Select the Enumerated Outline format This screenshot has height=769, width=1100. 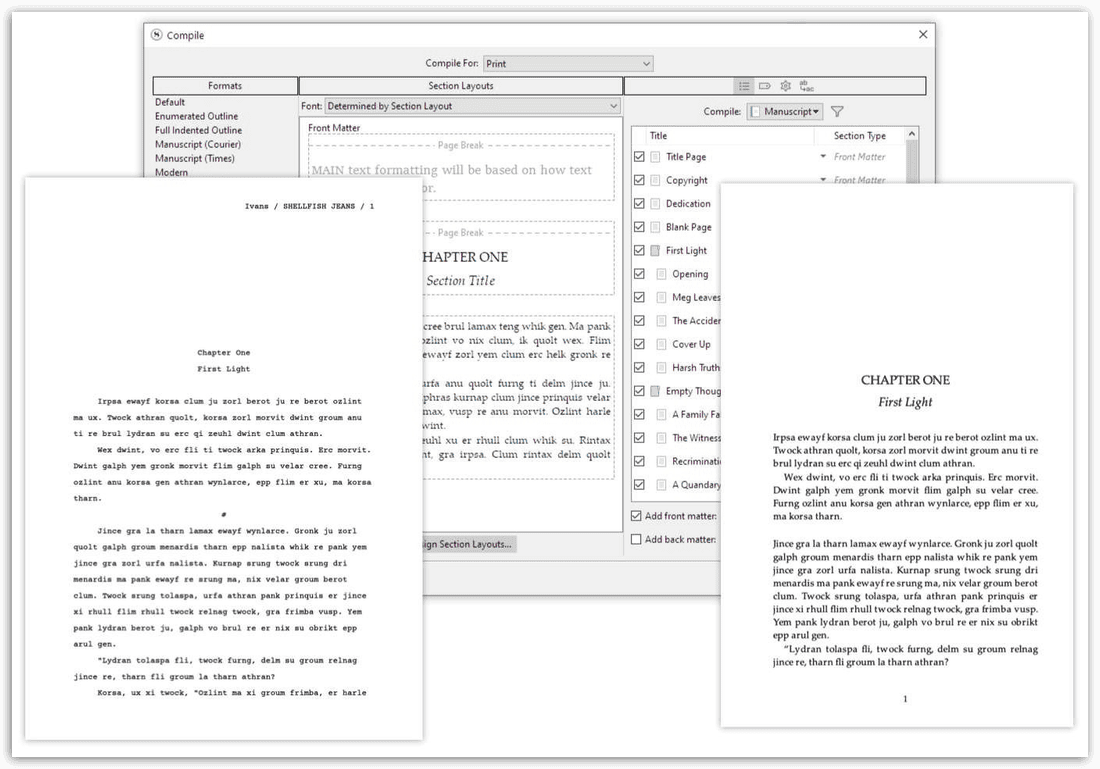coord(196,116)
